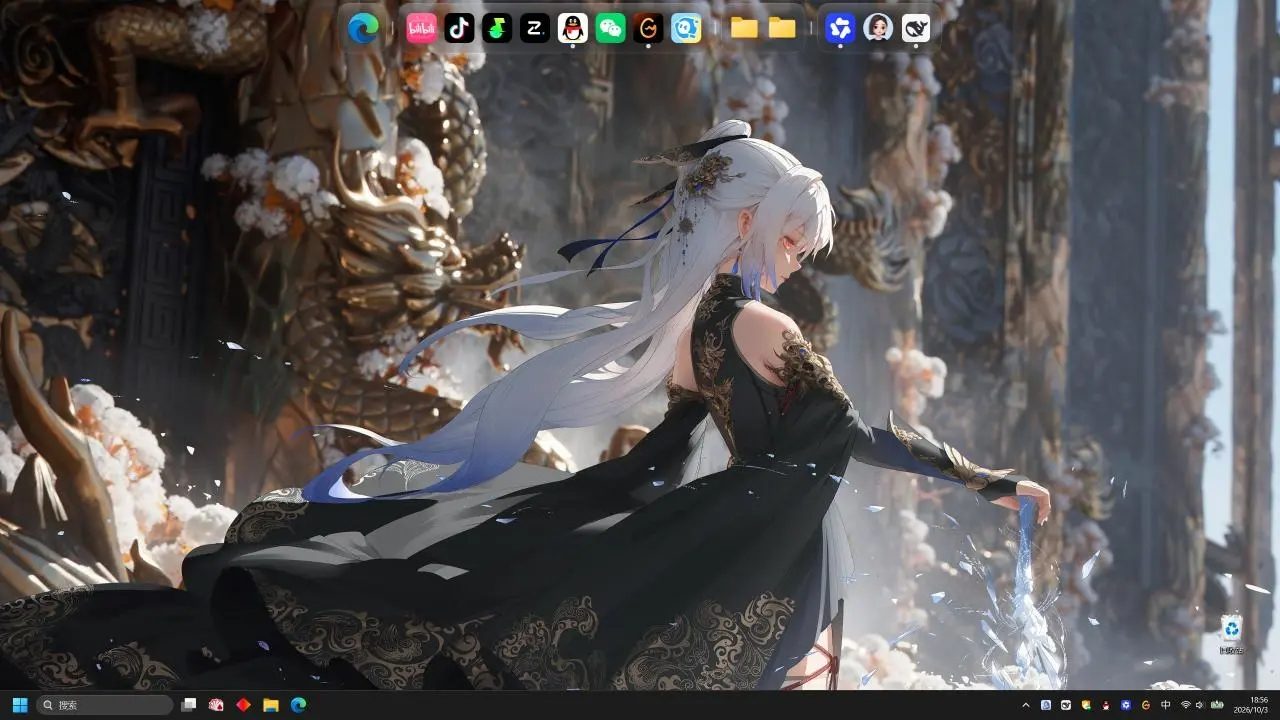Open the volume speaker tray icon
Viewport: 1280px width, 720px height.
point(1199,705)
